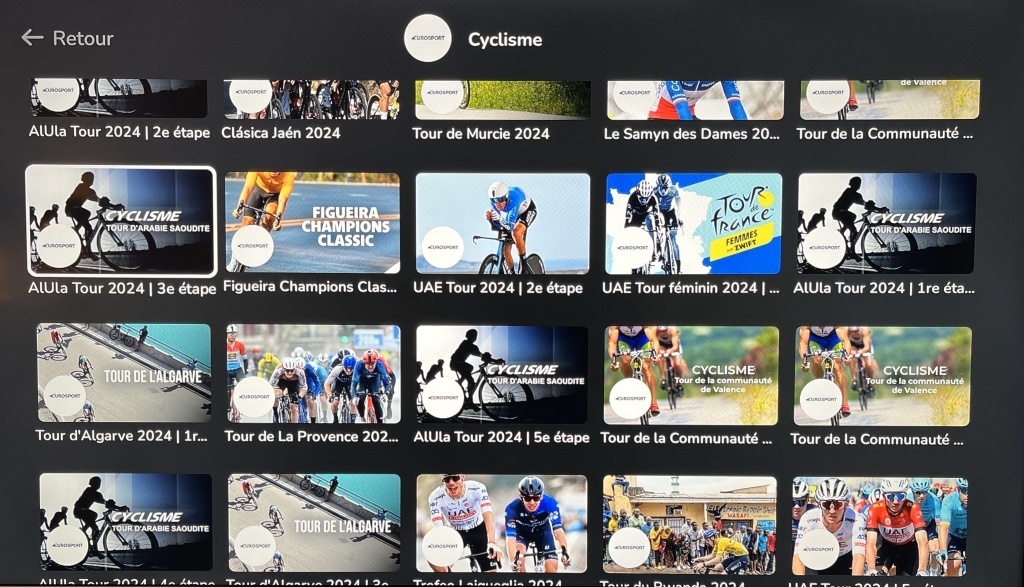The height and width of the screenshot is (587, 1024).
Task: Click Eurosport badge on Figueira Champions thumbnail
Action: point(253,246)
